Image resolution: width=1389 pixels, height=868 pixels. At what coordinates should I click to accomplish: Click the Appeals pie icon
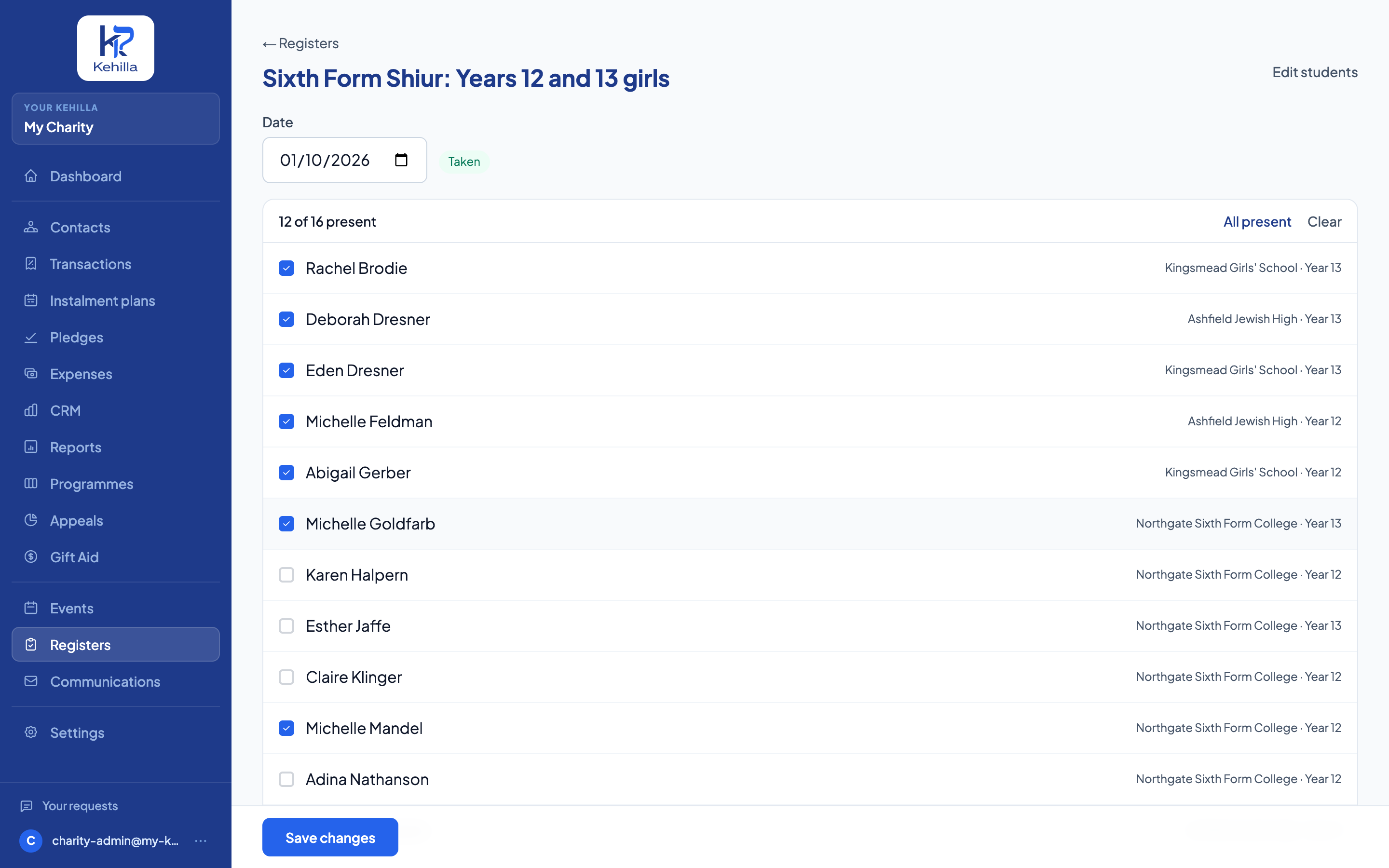pyautogui.click(x=31, y=520)
